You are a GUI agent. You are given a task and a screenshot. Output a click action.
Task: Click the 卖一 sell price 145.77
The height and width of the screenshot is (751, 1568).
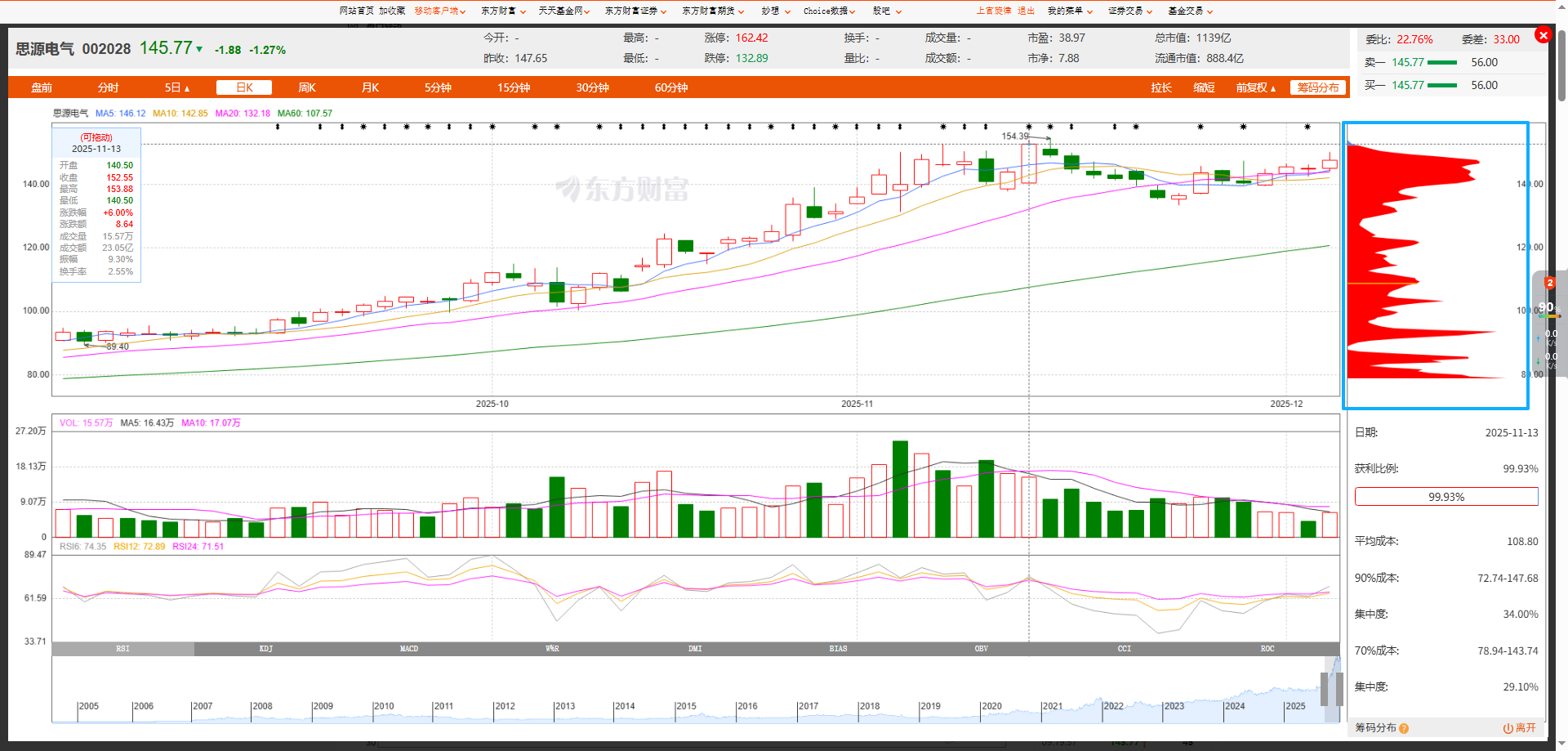[1408, 63]
